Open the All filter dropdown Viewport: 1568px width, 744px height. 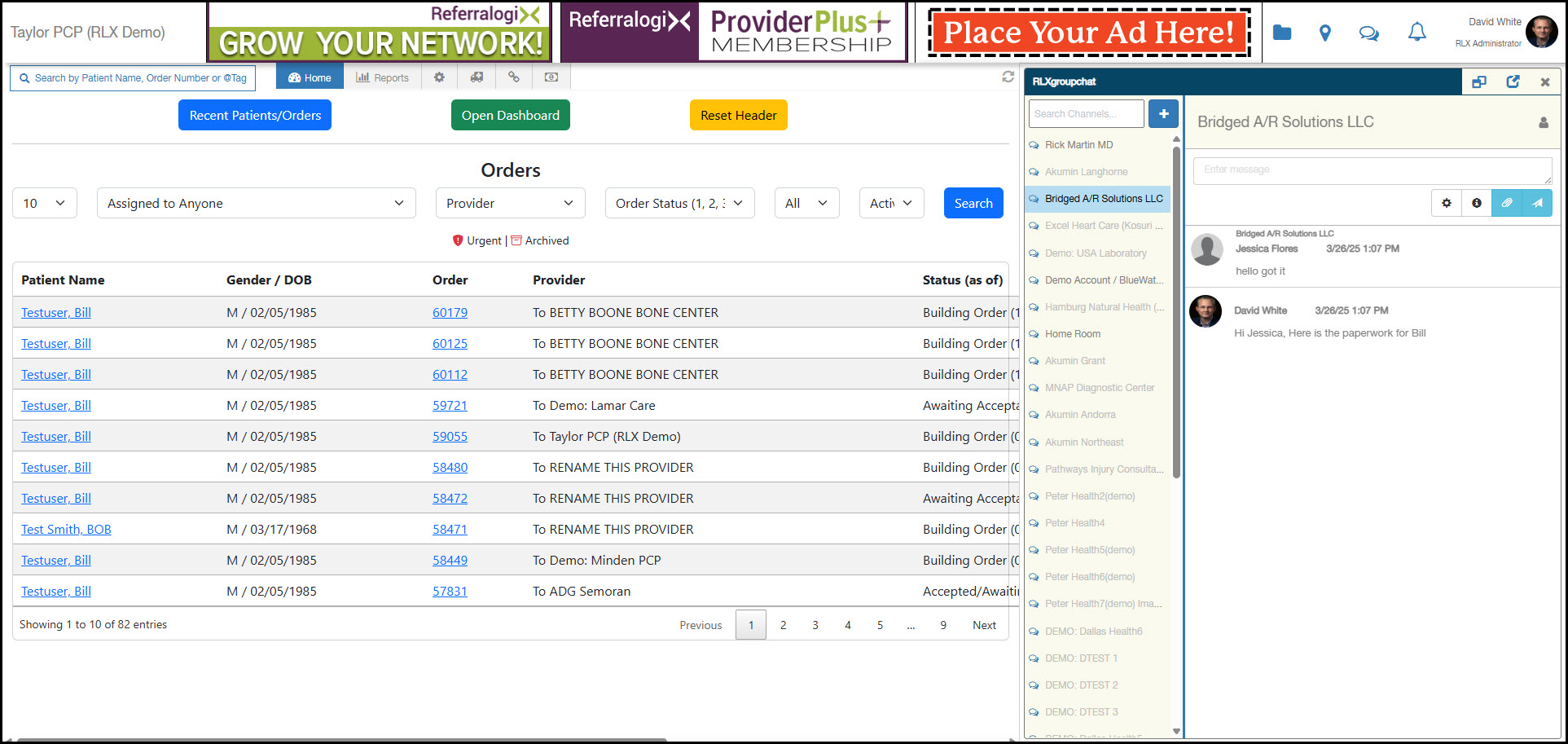(x=807, y=203)
